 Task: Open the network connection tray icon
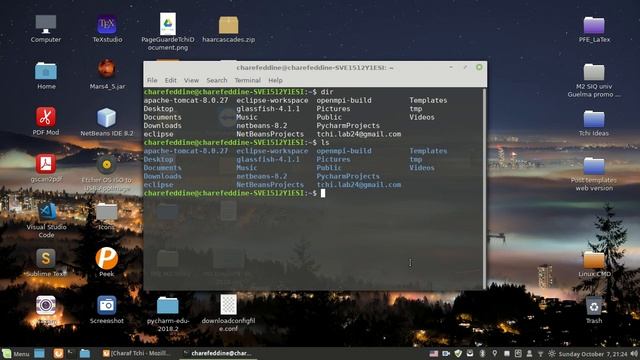(540, 354)
